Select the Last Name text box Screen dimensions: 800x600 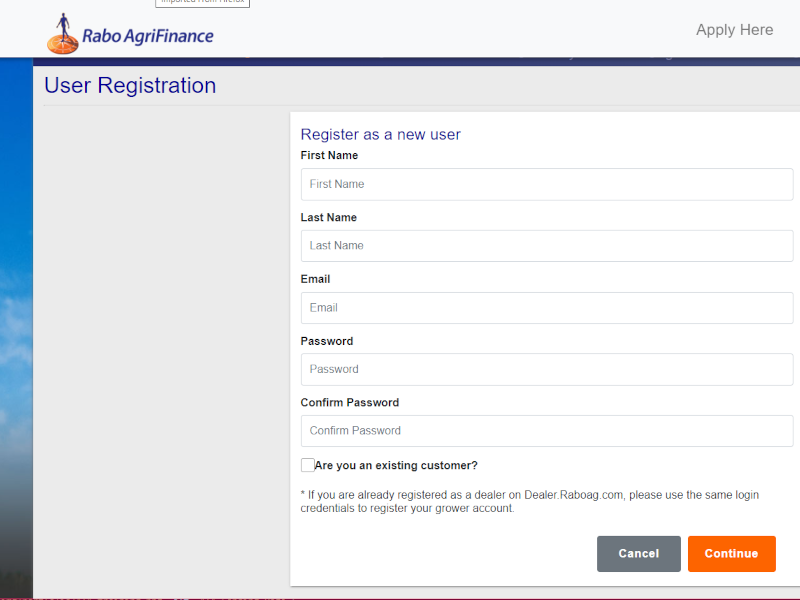pos(546,246)
